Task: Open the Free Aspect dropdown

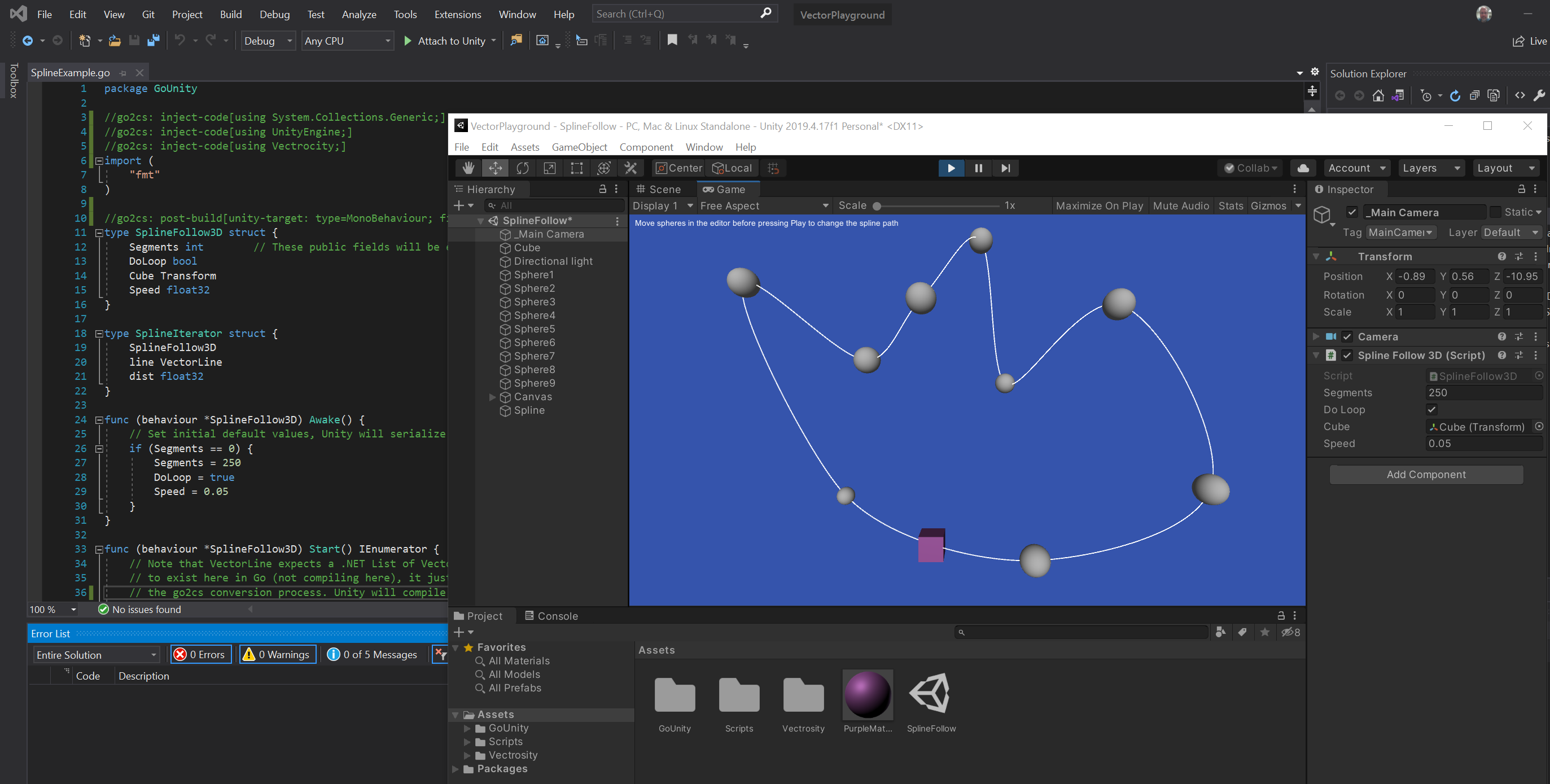Action: tap(764, 206)
